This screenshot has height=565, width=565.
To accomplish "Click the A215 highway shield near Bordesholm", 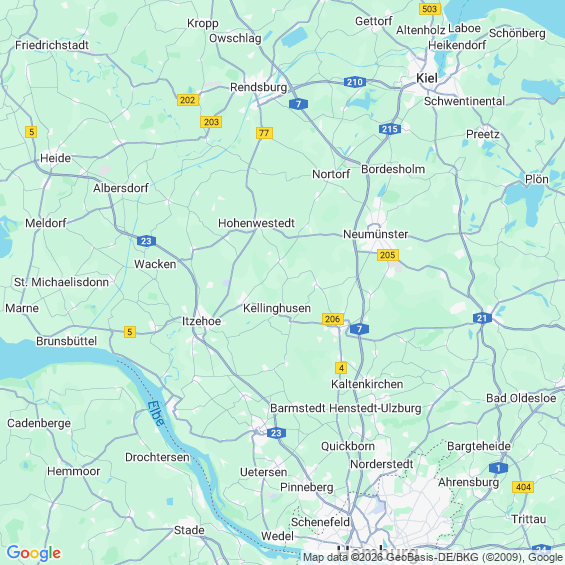I will pos(390,129).
